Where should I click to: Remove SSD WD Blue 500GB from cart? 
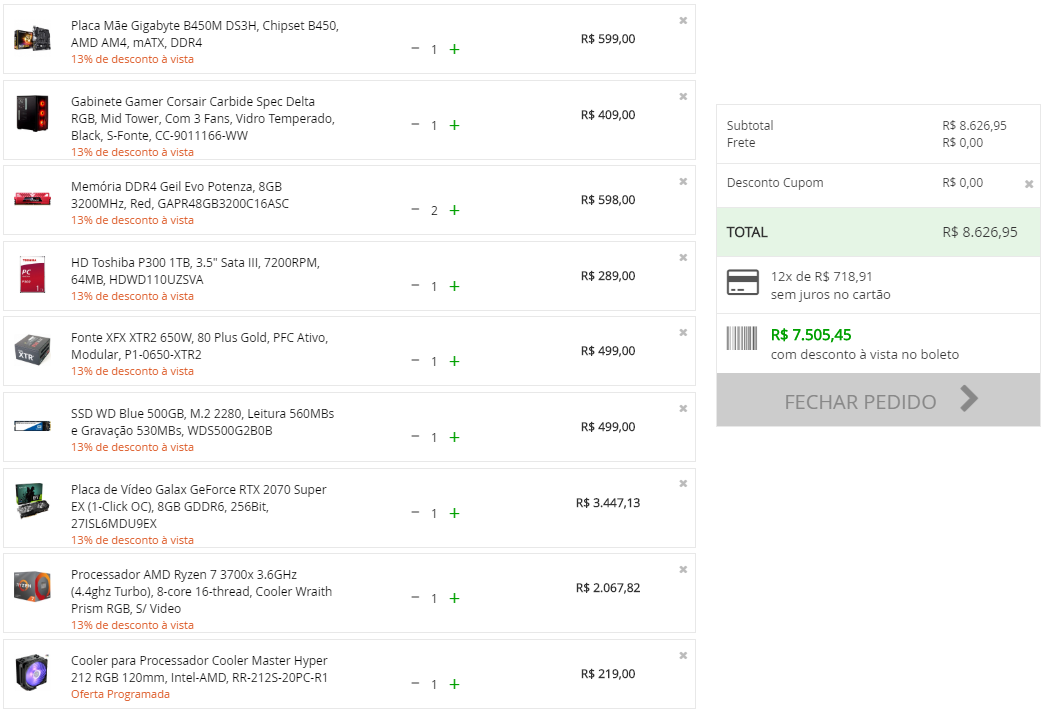tap(683, 409)
